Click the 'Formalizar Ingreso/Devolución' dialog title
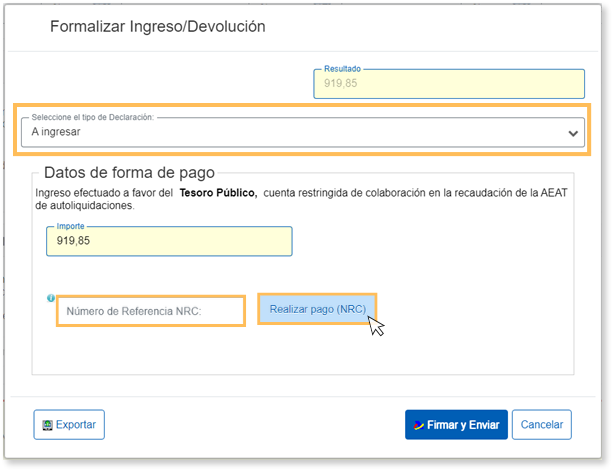 pos(158,26)
